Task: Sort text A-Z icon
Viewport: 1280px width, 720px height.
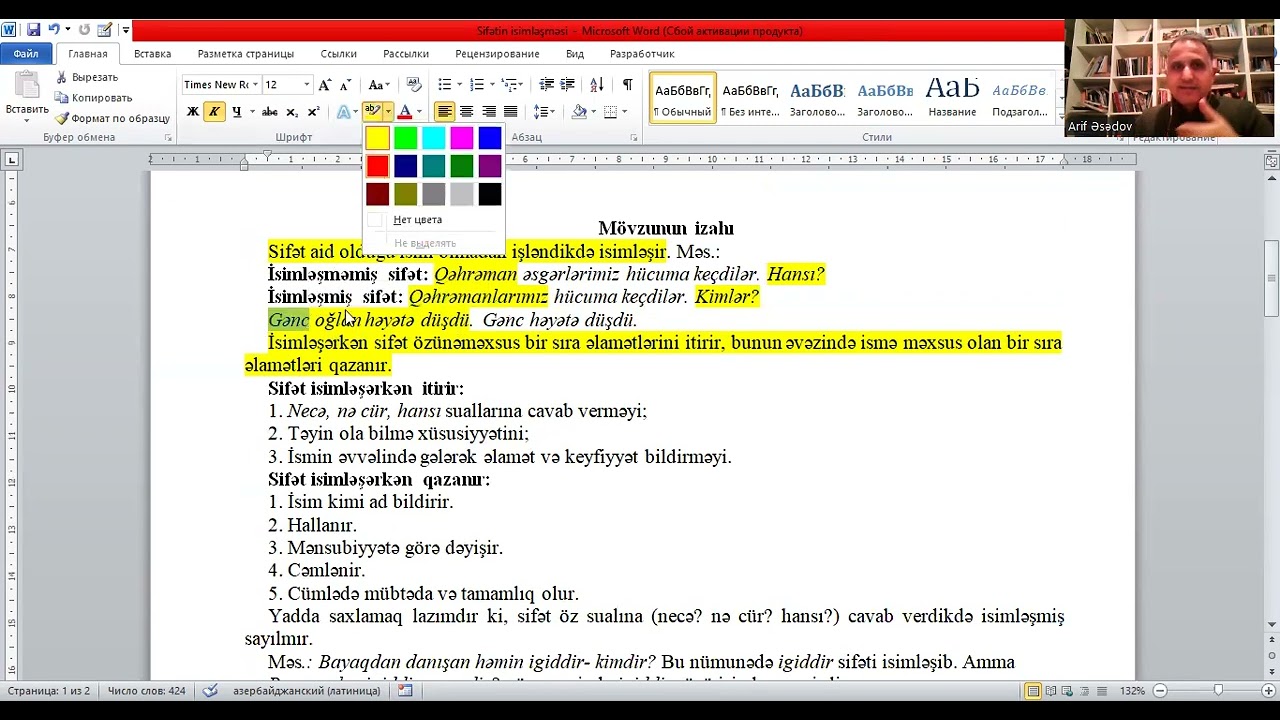Action: [x=597, y=85]
